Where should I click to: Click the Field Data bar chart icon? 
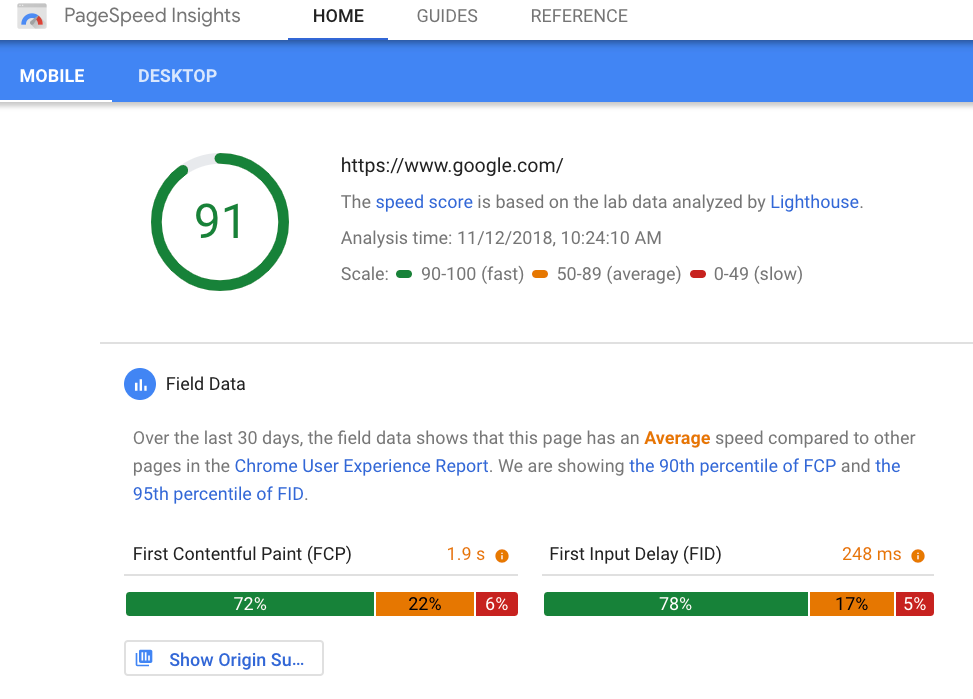pos(140,384)
